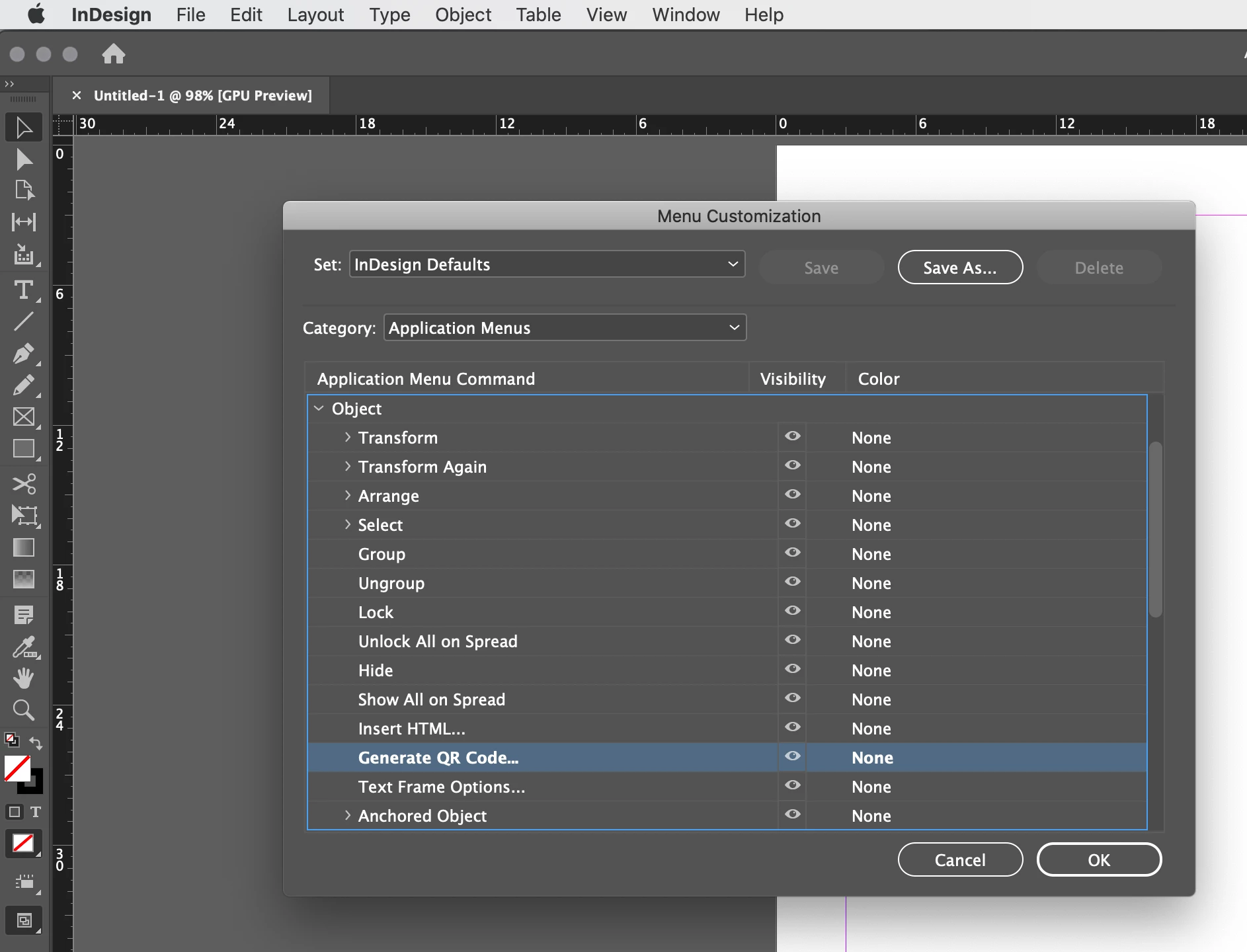Click formatting affects container icon
1247x952 pixels.
[15, 812]
